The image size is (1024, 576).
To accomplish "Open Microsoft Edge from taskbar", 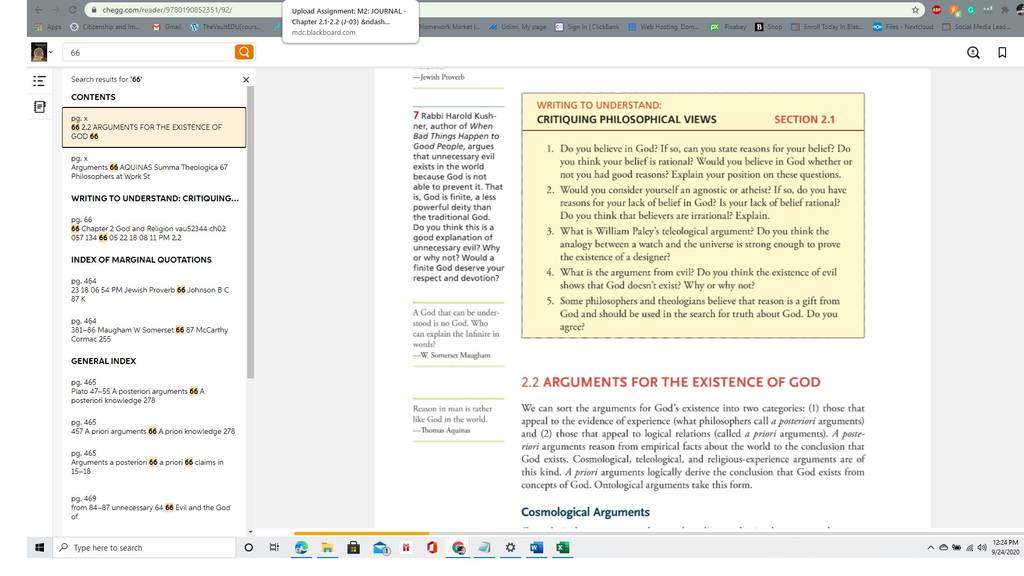I will [x=301, y=547].
